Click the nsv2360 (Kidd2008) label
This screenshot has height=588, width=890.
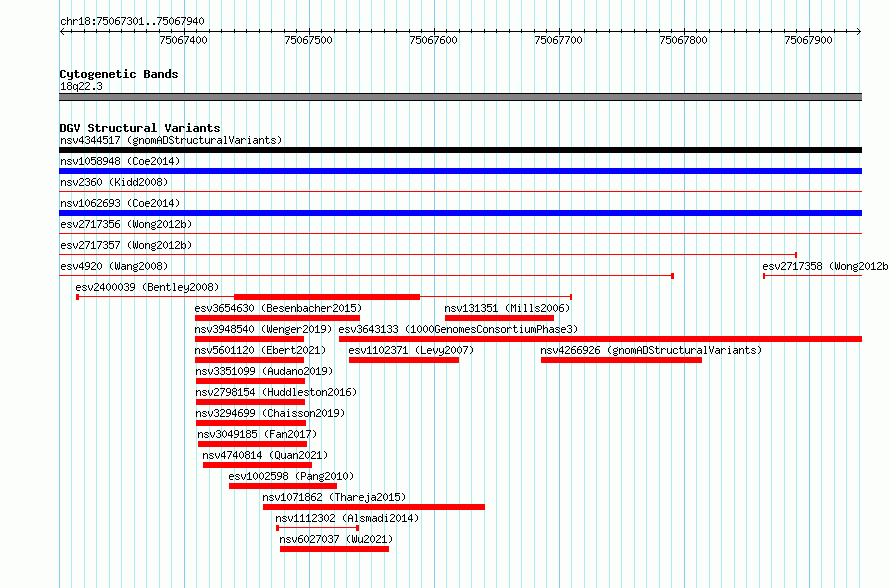[114, 182]
